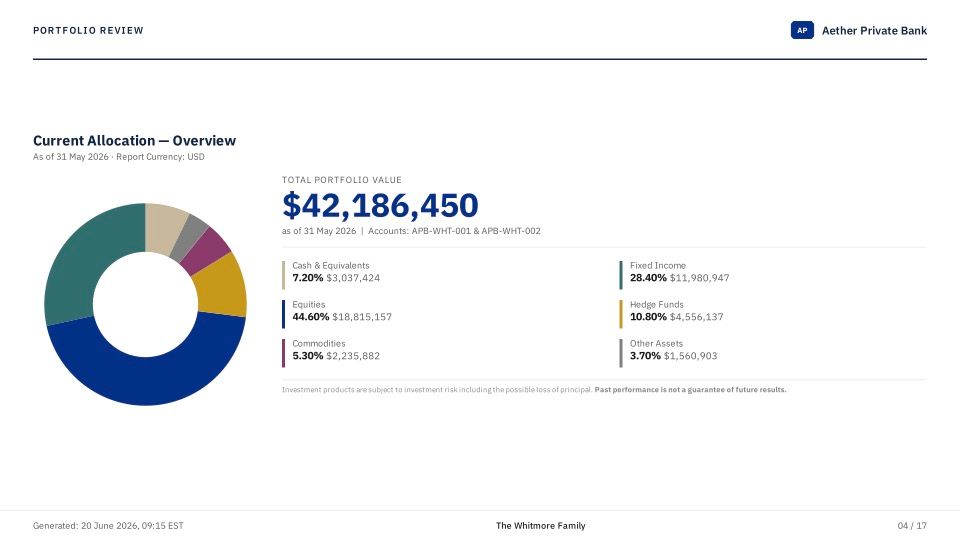Screen dimensions: 960x540
Task: Click the Cash & Equivalents legend color bar
Action: pyautogui.click(x=283, y=275)
